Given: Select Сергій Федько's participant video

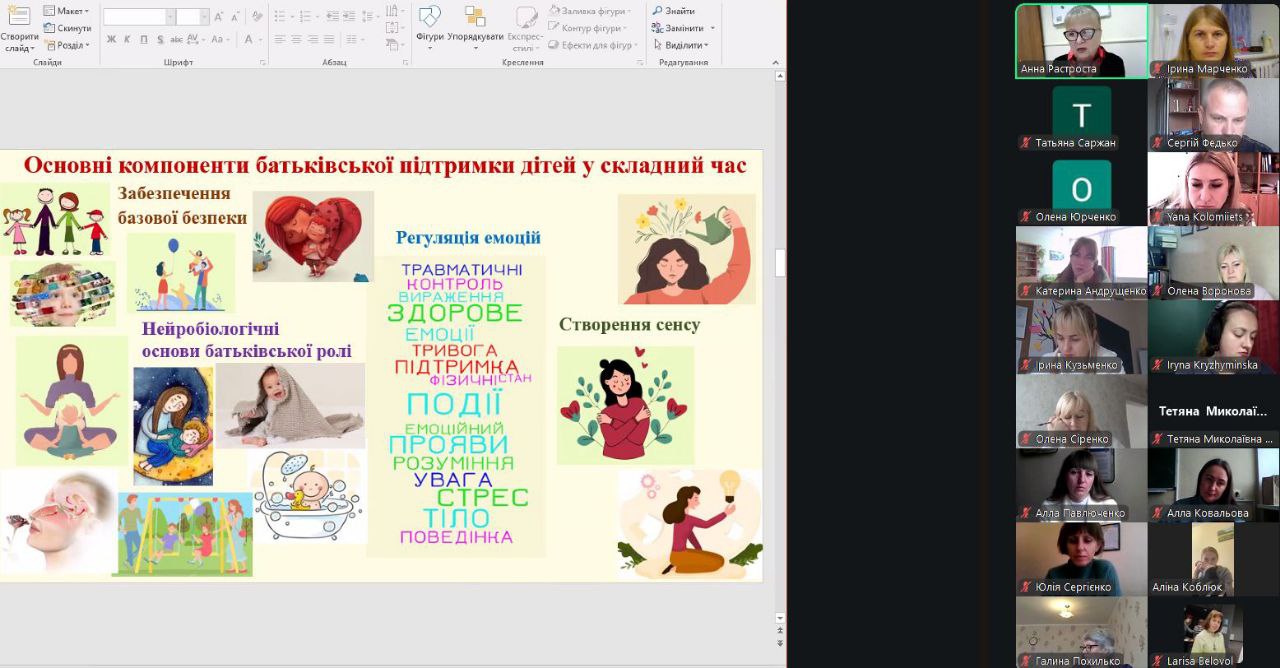Looking at the screenshot, I should point(1213,114).
